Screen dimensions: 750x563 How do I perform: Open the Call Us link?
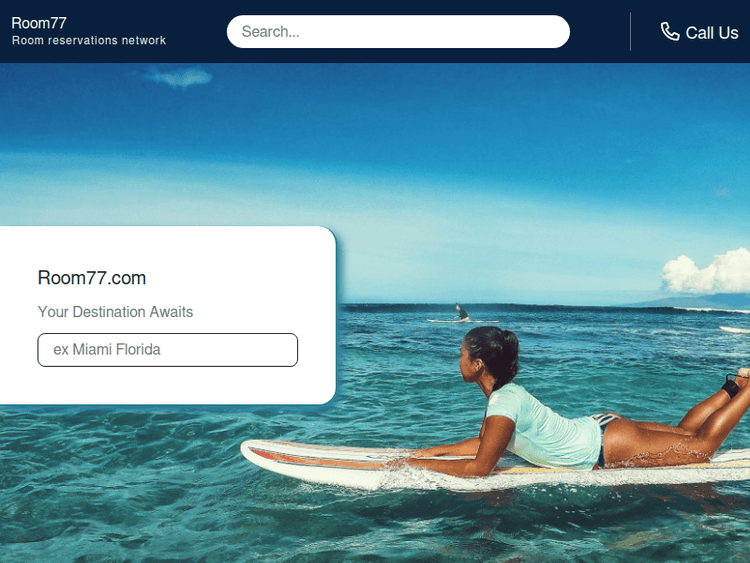point(699,32)
